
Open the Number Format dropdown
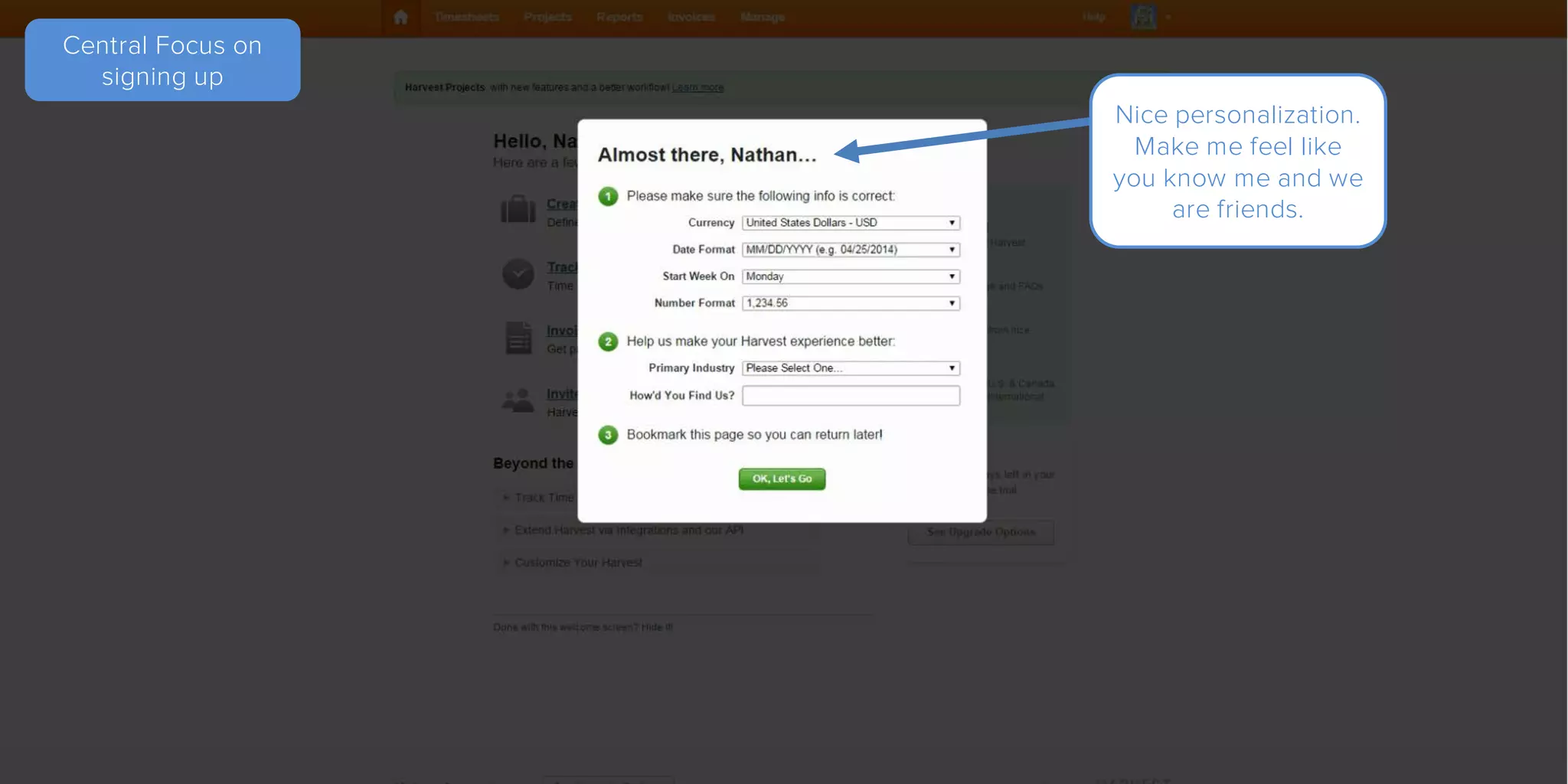851,303
